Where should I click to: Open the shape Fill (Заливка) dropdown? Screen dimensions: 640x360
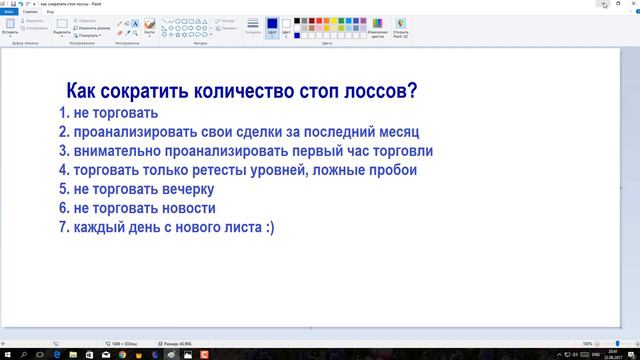point(226,28)
